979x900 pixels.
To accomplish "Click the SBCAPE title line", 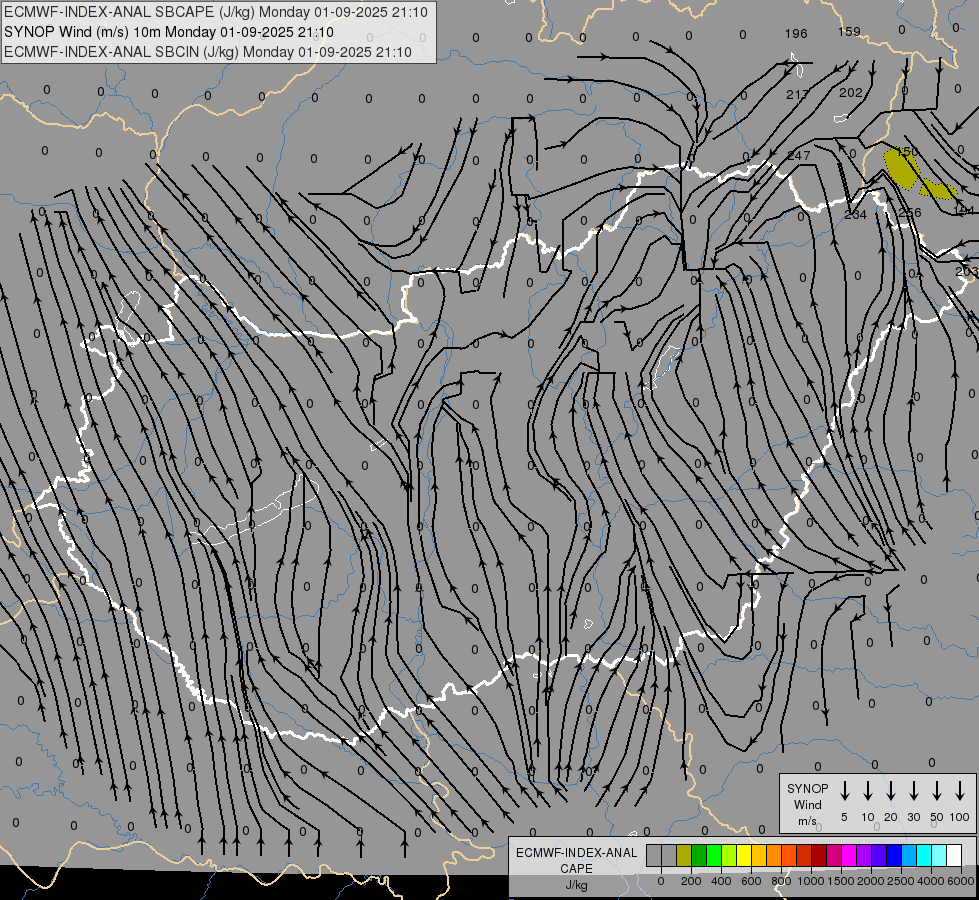I will click(x=216, y=12).
